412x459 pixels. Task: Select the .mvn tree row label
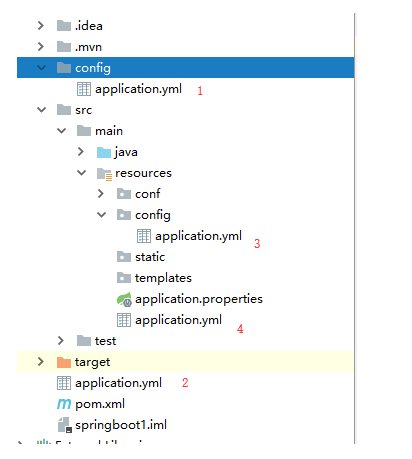(88, 47)
